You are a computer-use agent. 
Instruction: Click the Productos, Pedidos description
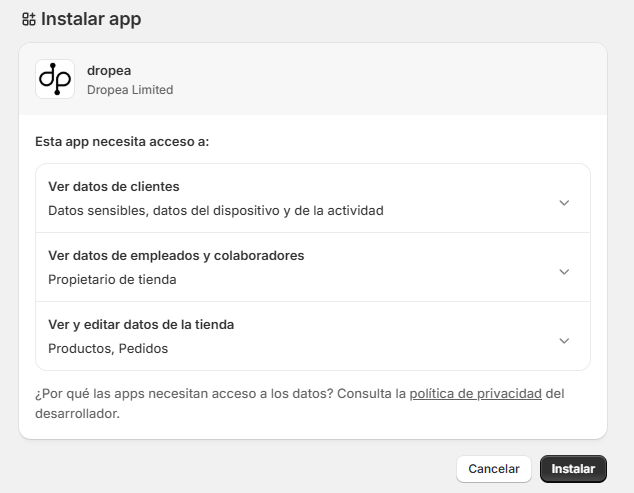tap(108, 349)
